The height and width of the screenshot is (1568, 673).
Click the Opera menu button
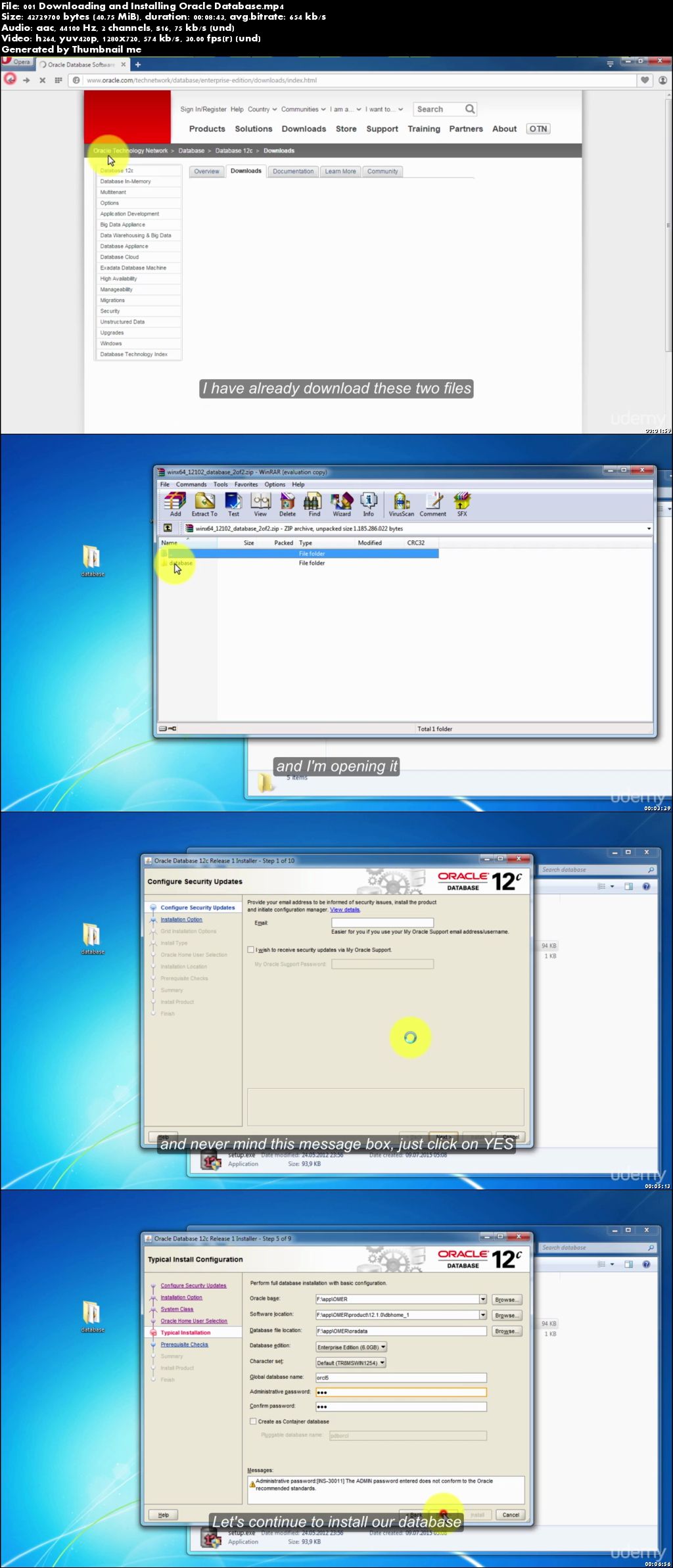16,62
